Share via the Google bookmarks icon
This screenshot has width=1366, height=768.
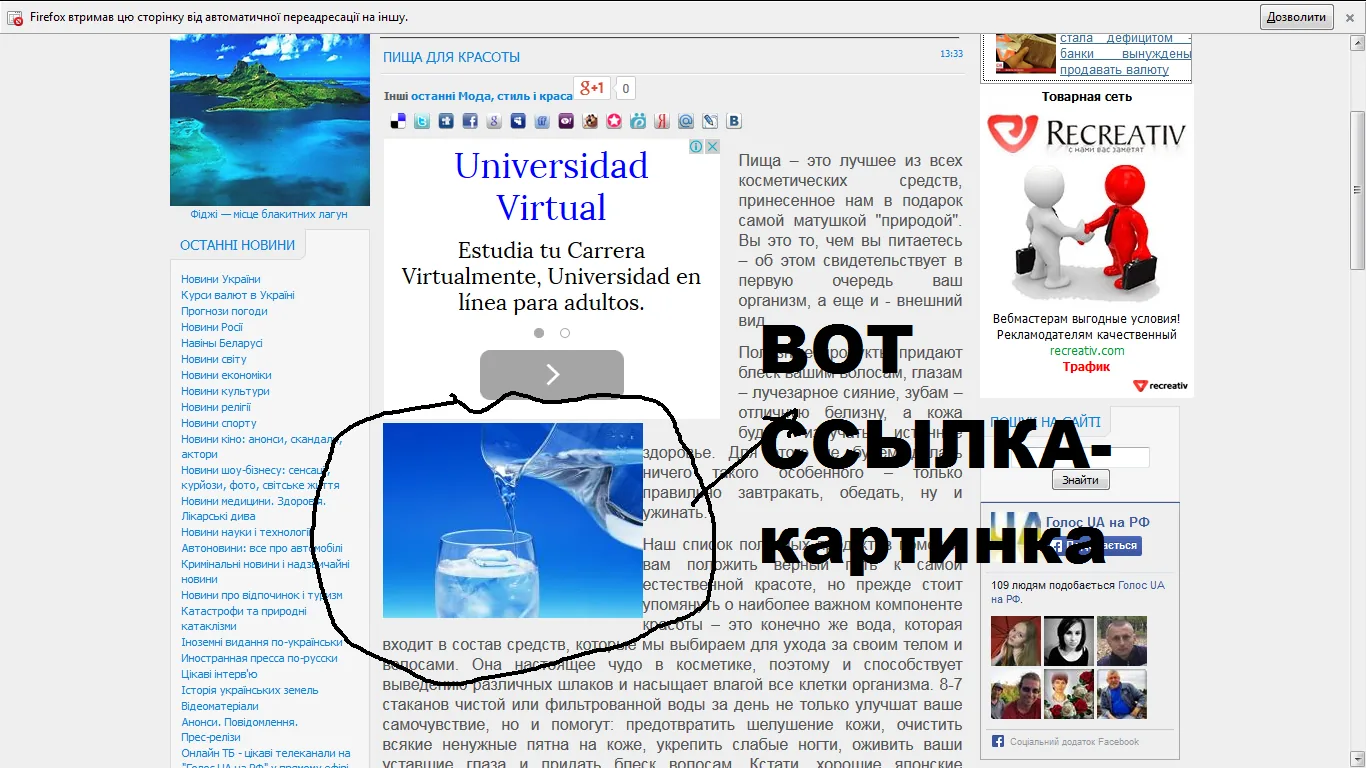pos(494,121)
